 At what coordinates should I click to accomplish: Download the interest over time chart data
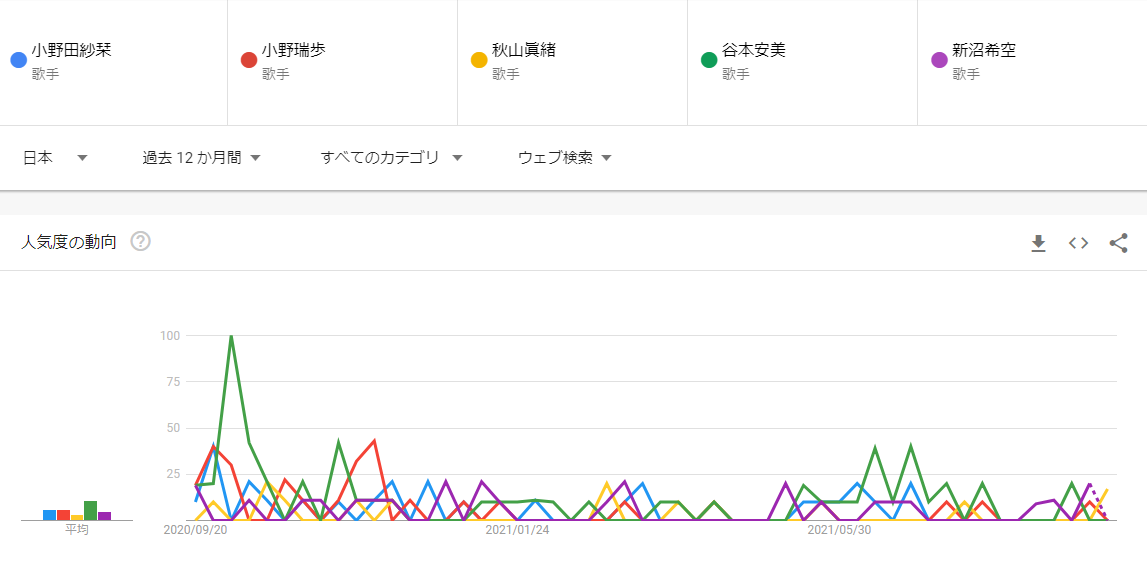pyautogui.click(x=1038, y=244)
